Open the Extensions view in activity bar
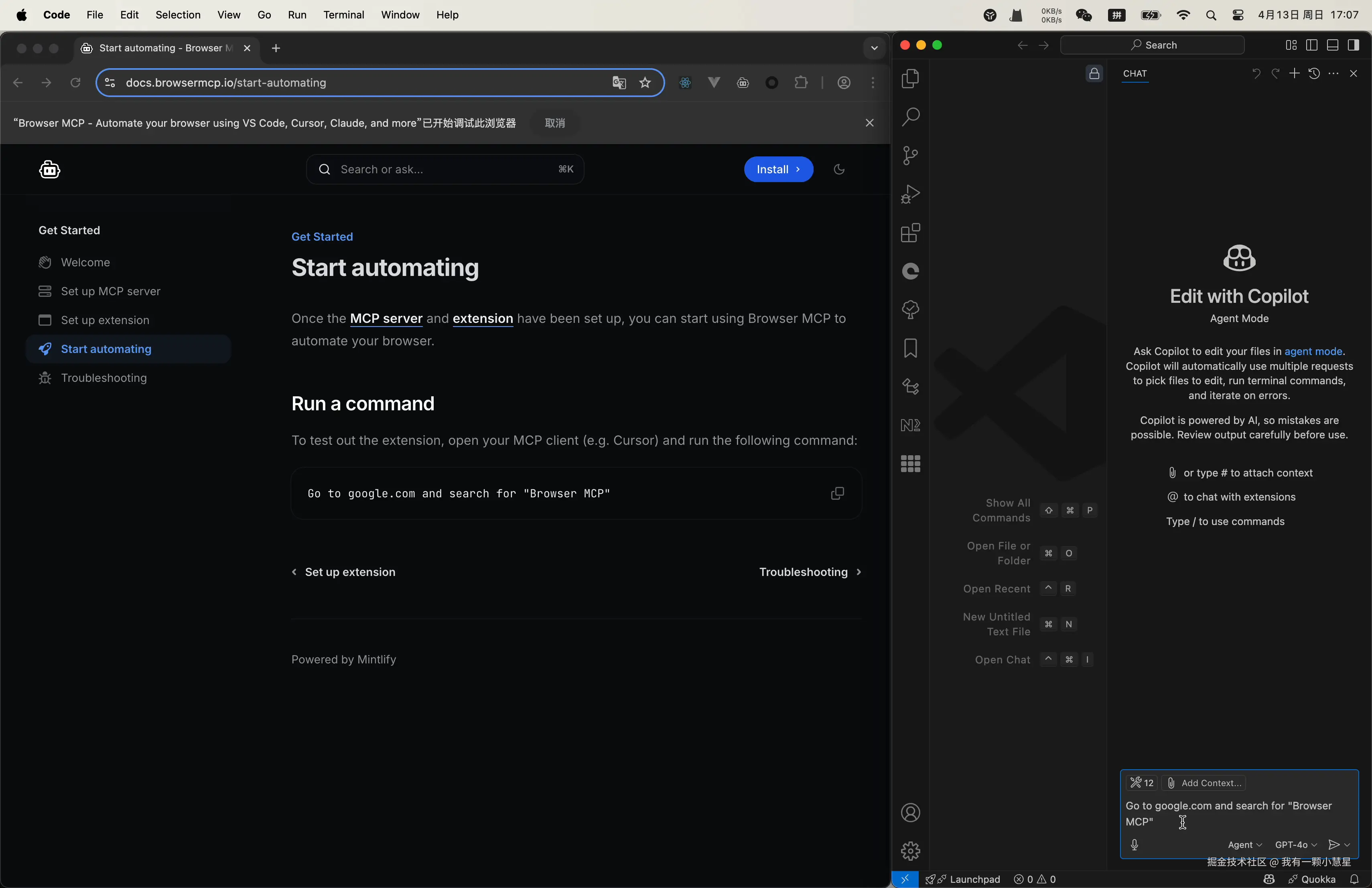Image resolution: width=1372 pixels, height=888 pixels. pyautogui.click(x=910, y=233)
